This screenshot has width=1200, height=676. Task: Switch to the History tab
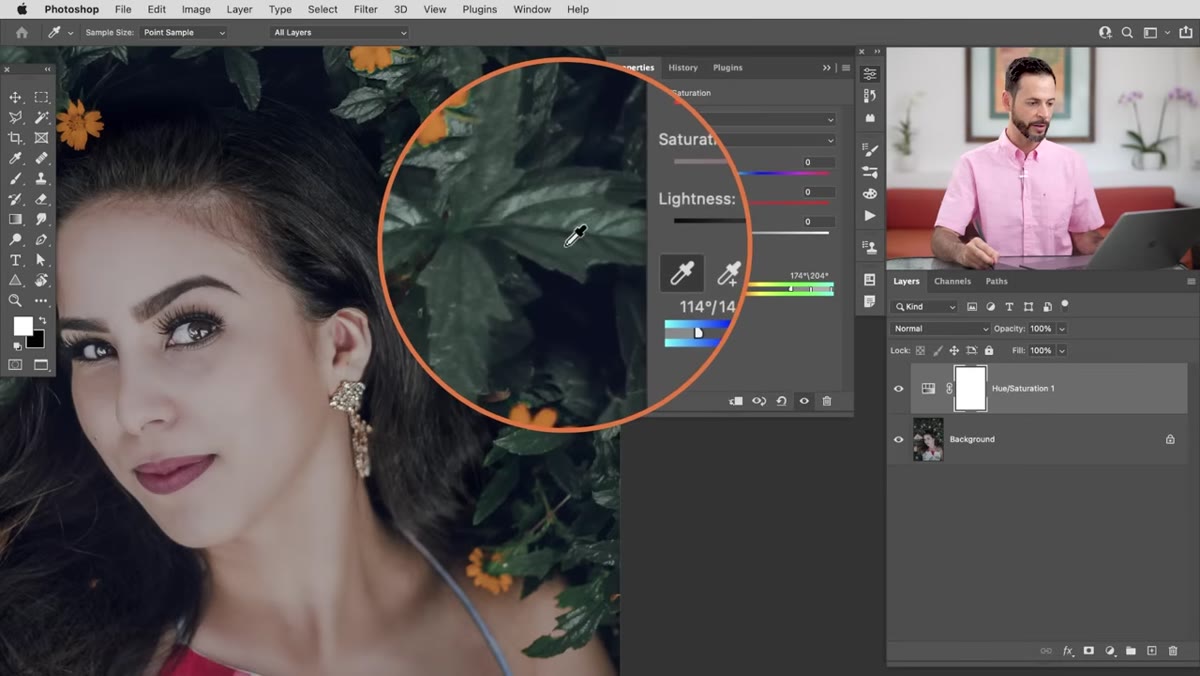[x=683, y=68]
